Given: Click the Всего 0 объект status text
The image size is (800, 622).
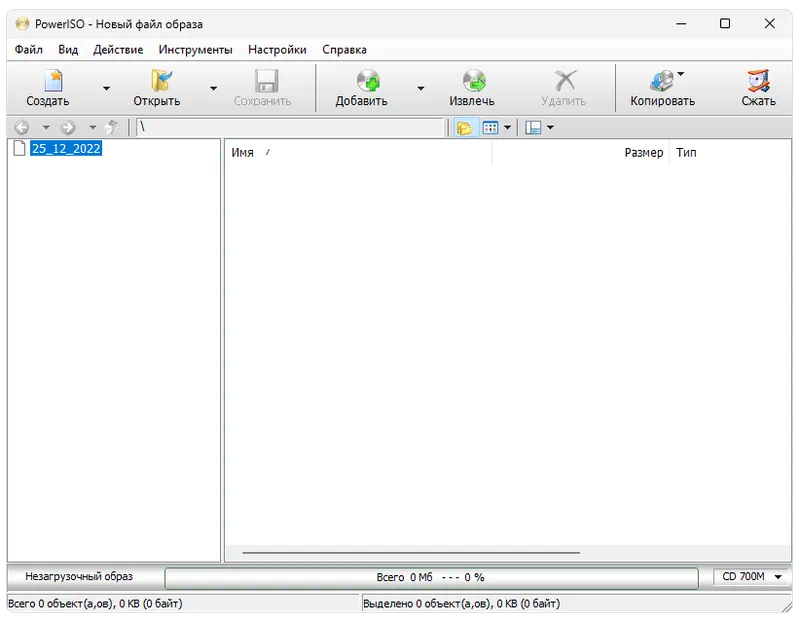Looking at the screenshot, I should point(95,604).
